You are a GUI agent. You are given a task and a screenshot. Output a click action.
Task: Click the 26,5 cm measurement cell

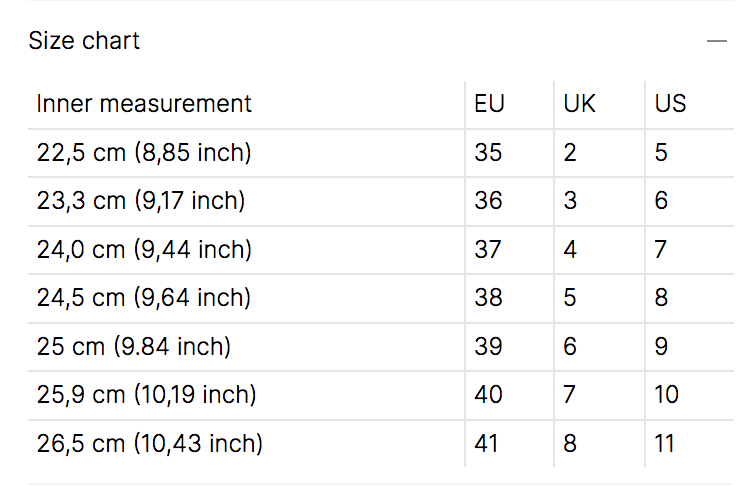[x=150, y=443]
